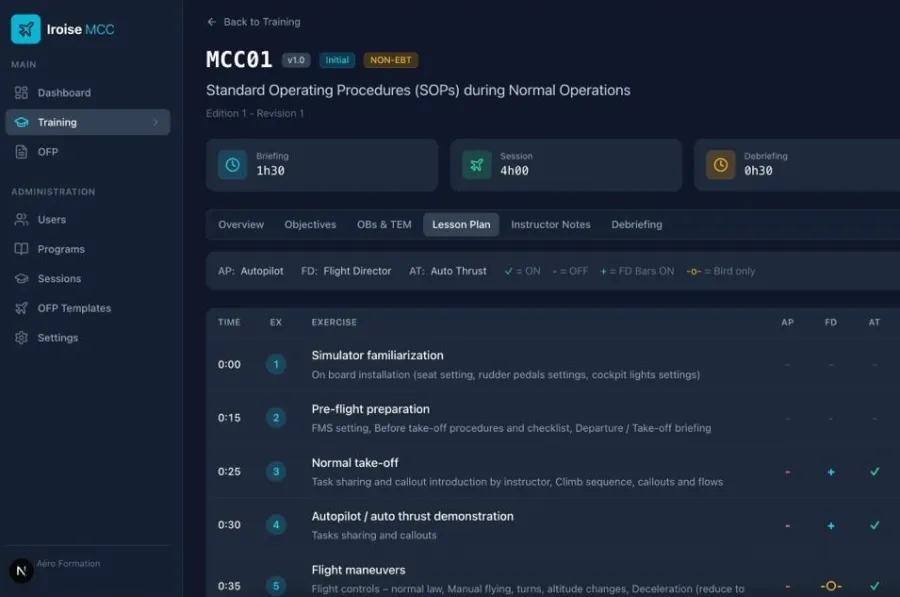This screenshot has height=597, width=900.
Task: Select the OBs & TEM tab
Action: click(384, 224)
